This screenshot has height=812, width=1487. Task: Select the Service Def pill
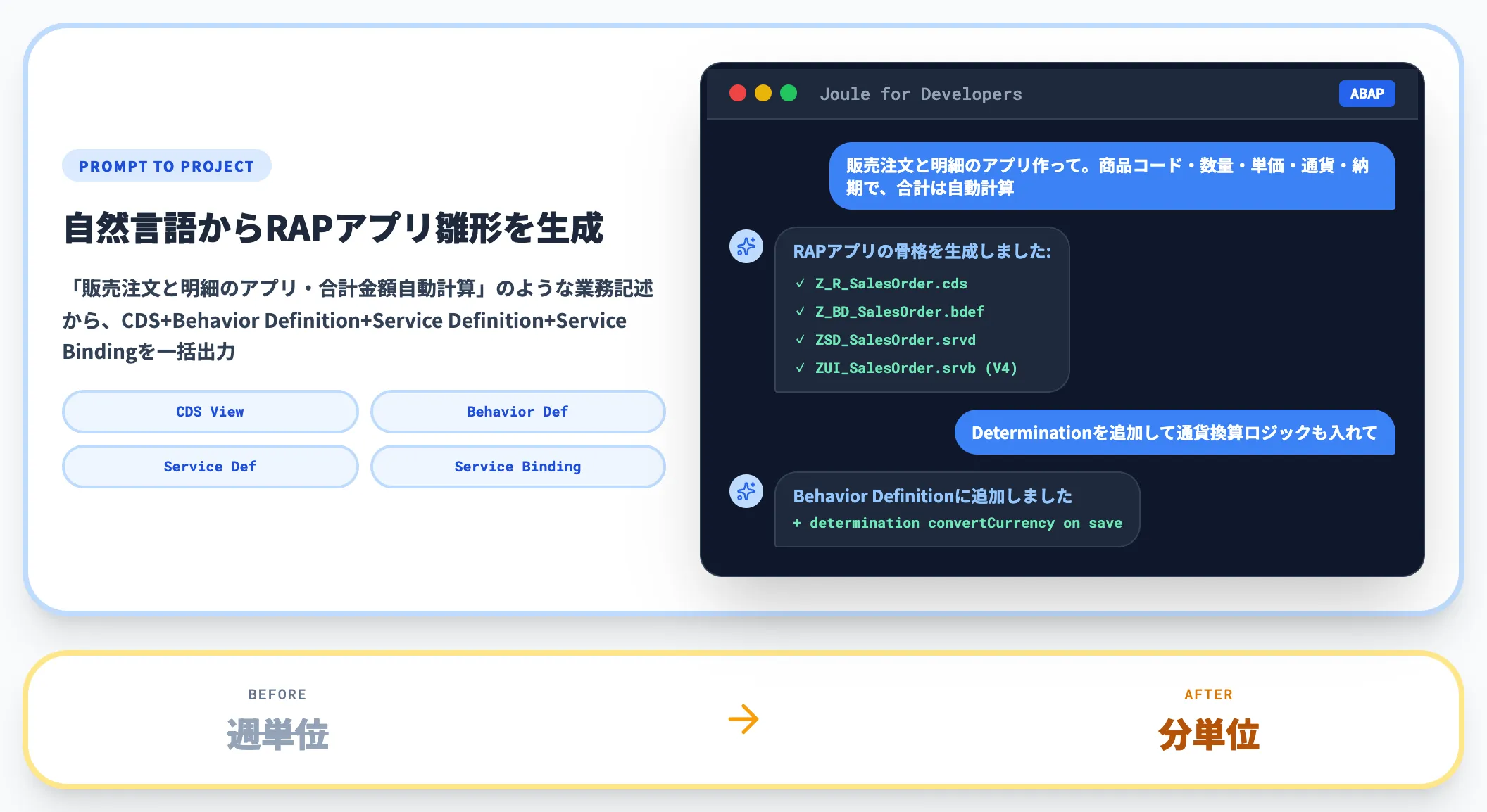click(210, 467)
